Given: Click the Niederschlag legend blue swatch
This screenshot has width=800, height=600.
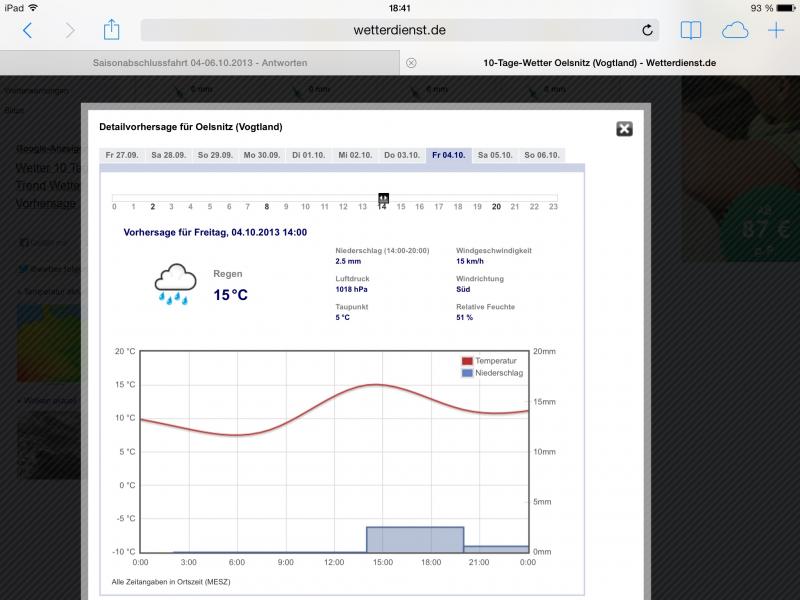Looking at the screenshot, I should click(x=467, y=373).
